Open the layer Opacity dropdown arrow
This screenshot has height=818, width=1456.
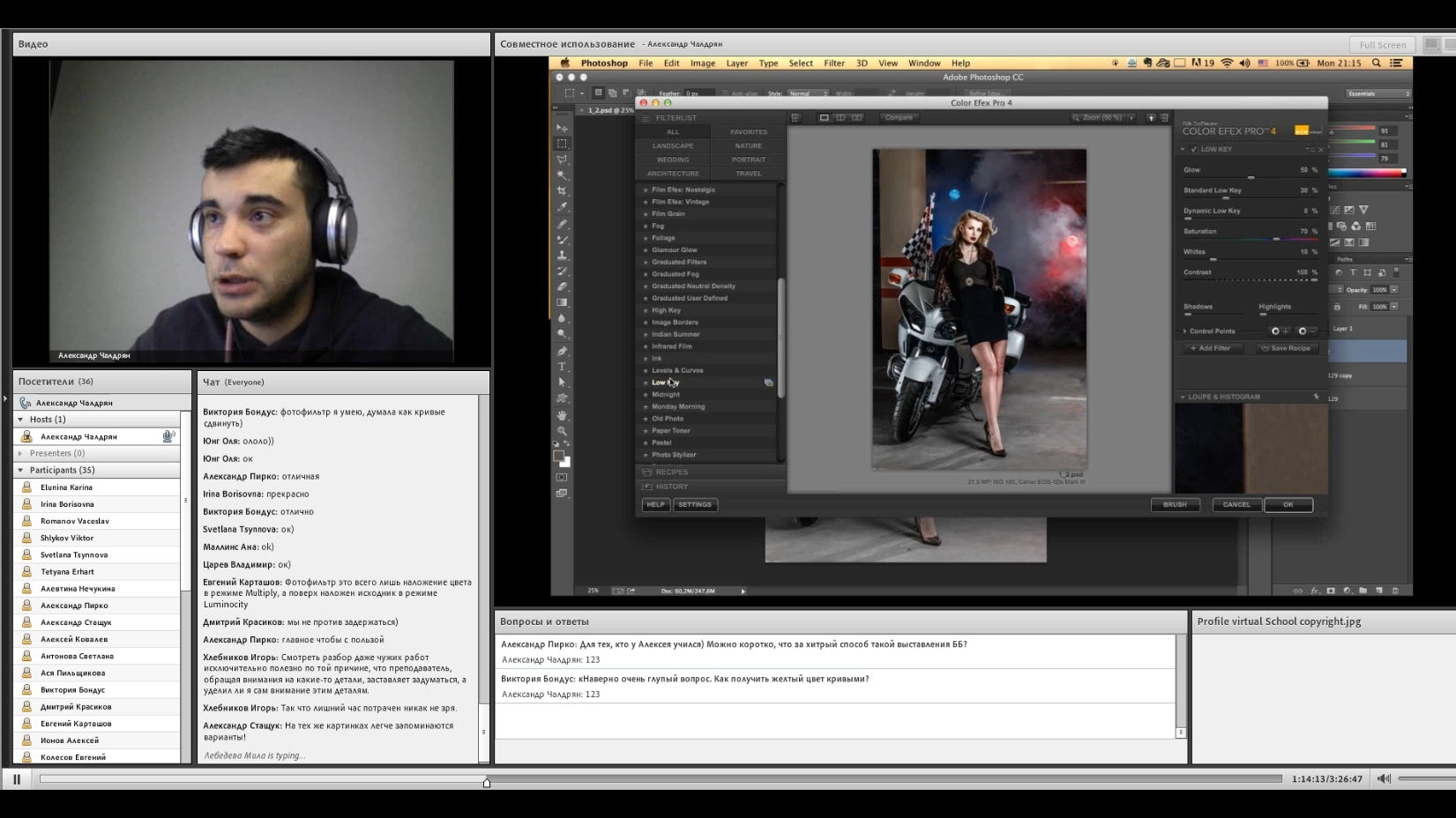[x=1394, y=290]
